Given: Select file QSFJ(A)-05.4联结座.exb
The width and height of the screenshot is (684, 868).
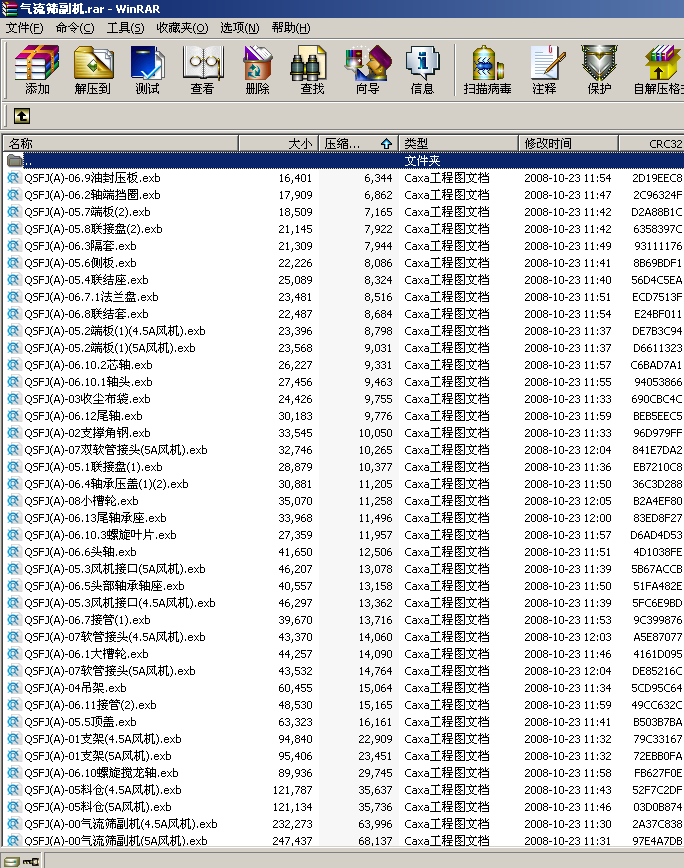Looking at the screenshot, I should (x=86, y=280).
